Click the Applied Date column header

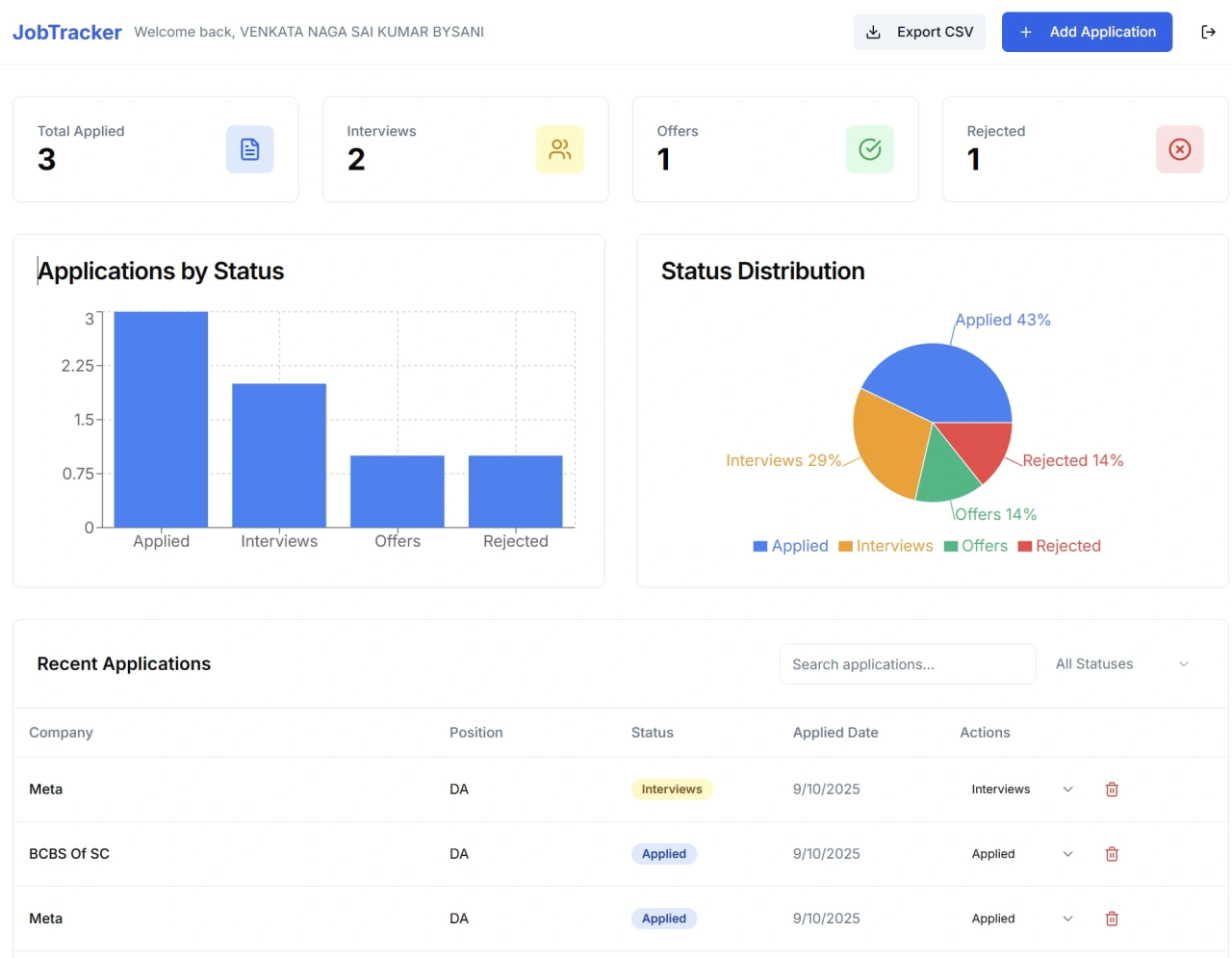coord(835,733)
